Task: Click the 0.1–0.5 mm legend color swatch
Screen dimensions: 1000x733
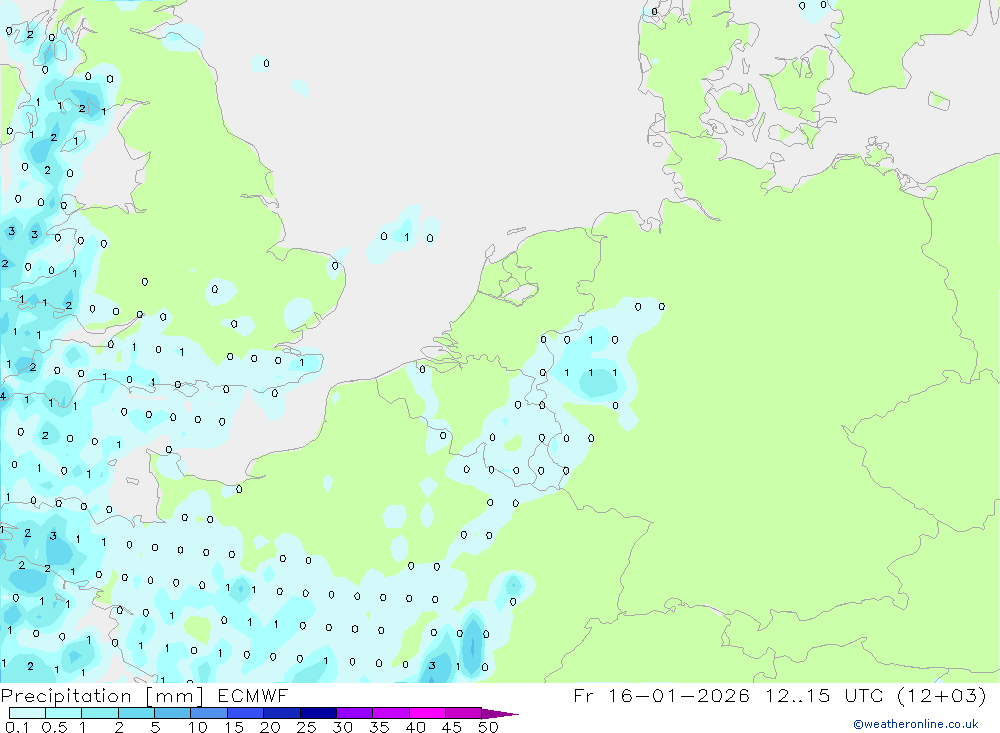Action: (x=27, y=713)
